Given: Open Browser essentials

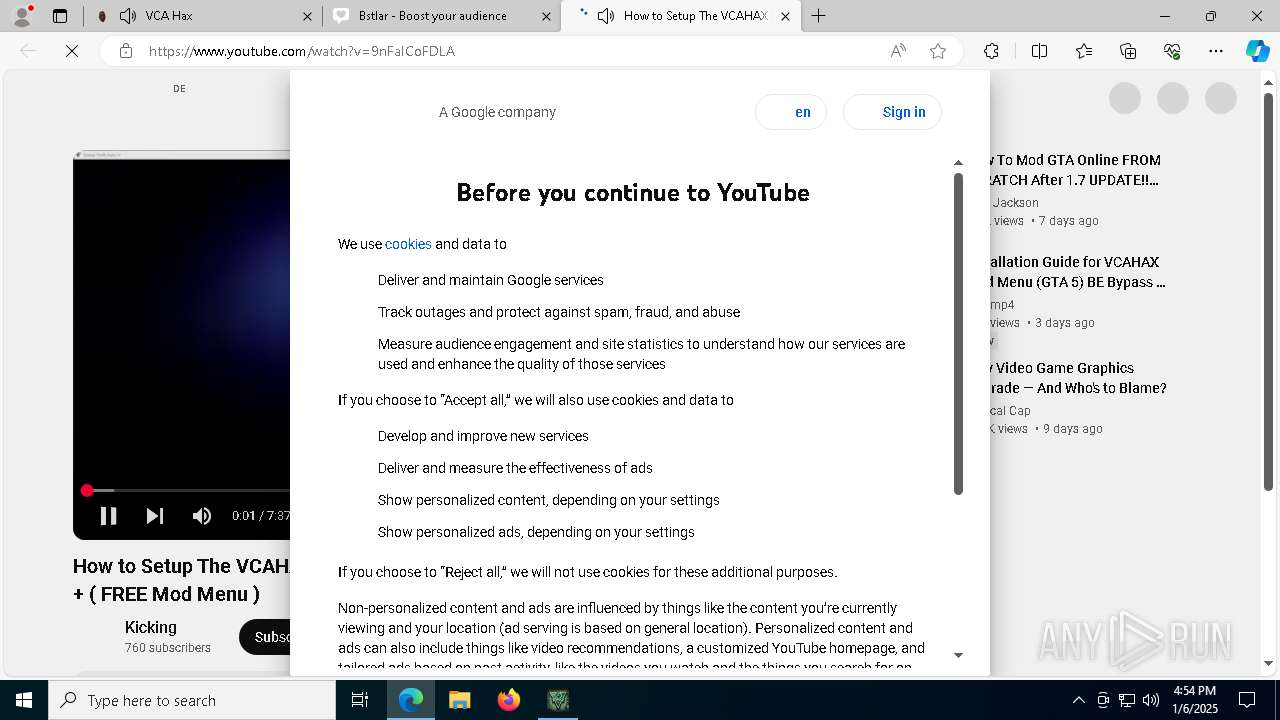Looking at the screenshot, I should (x=1172, y=51).
